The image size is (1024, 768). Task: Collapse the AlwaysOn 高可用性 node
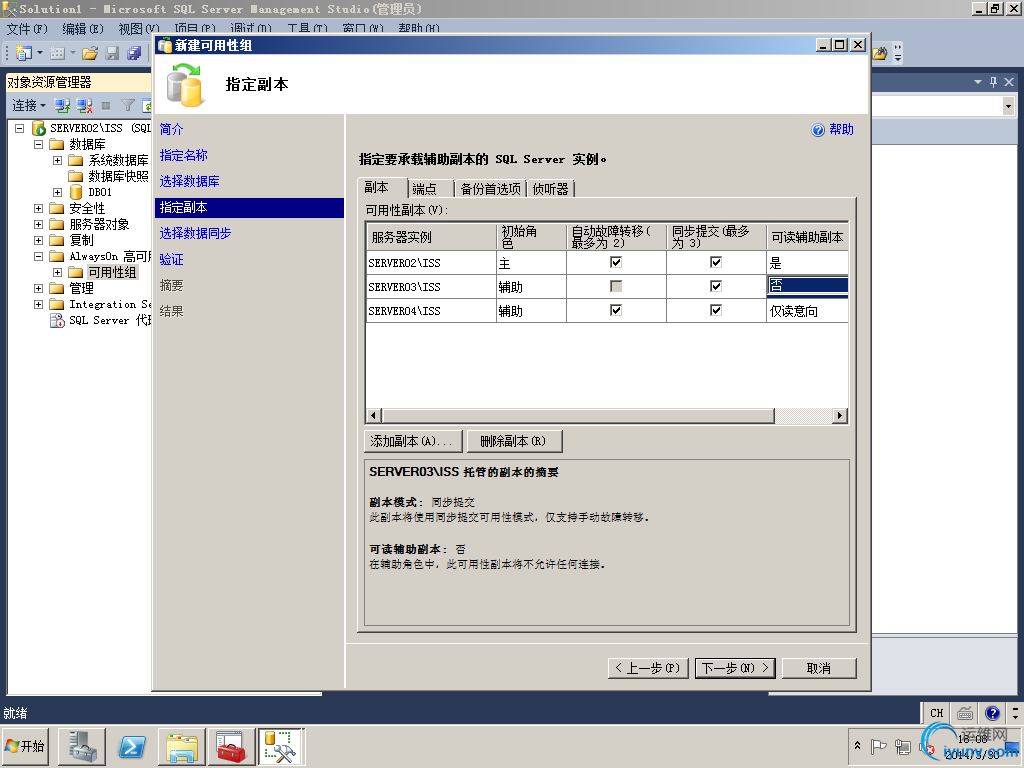[x=39, y=257]
